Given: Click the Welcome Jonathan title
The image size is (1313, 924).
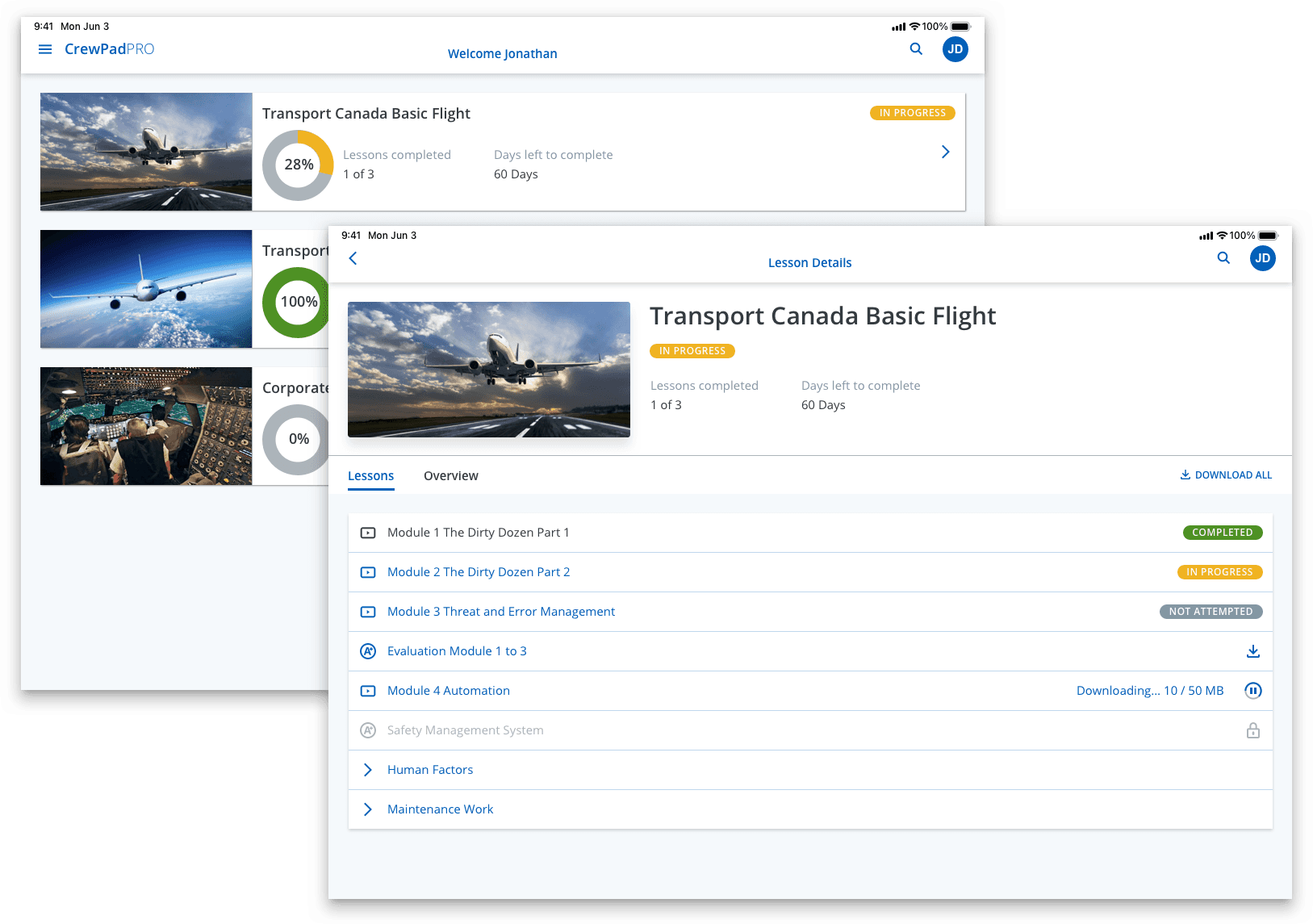Looking at the screenshot, I should [x=503, y=54].
